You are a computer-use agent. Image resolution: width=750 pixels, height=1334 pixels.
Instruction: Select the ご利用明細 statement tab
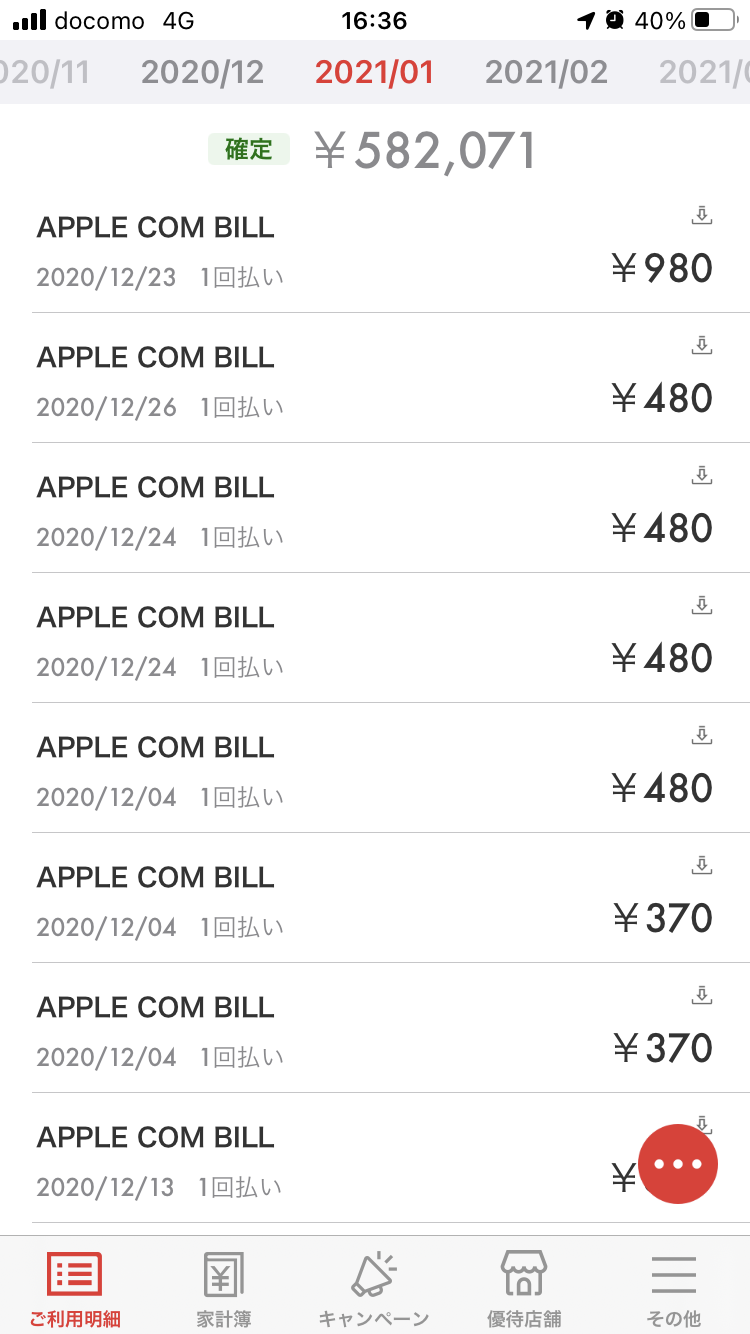75,1288
